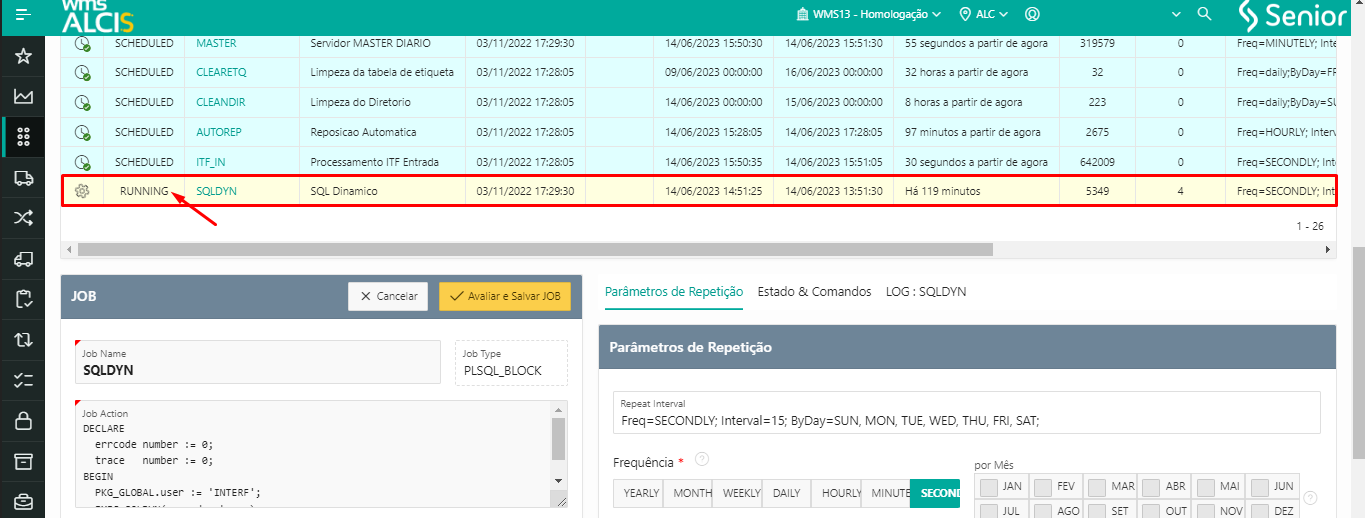Open the ITF_IN job link
Screen dimensions: 1365x518
click(211, 162)
